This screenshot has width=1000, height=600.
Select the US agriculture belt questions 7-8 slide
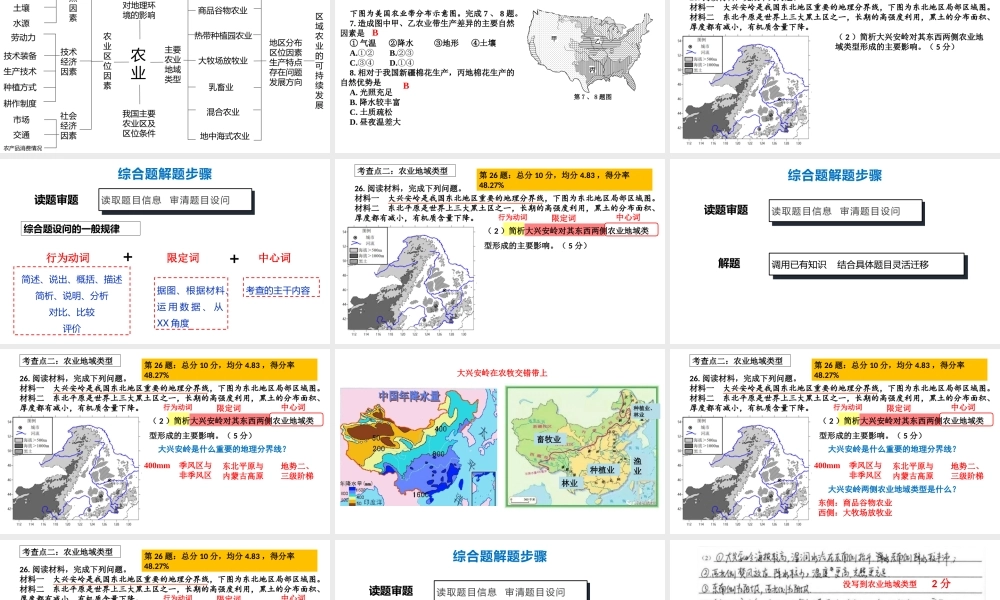(x=499, y=75)
